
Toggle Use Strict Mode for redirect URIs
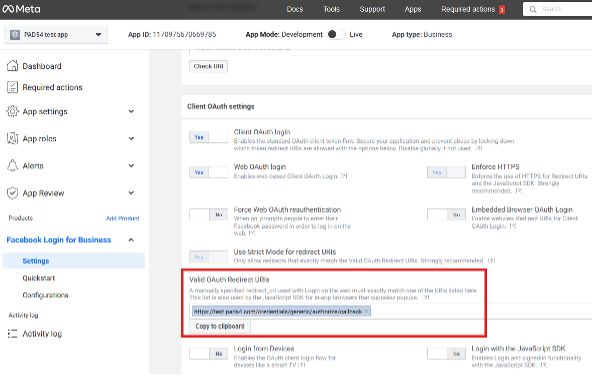coord(208,257)
